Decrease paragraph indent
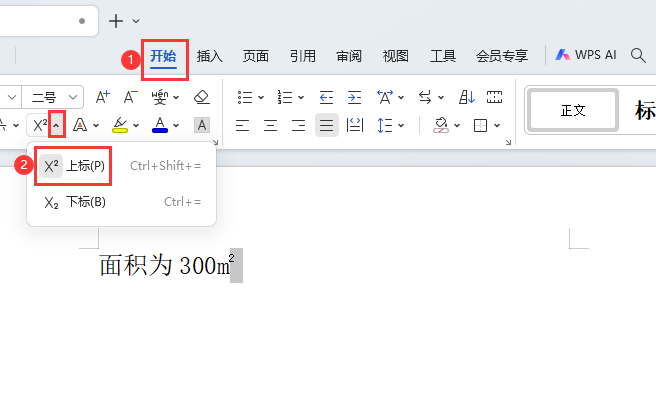Screen dimensions: 656x399 [x=326, y=97]
